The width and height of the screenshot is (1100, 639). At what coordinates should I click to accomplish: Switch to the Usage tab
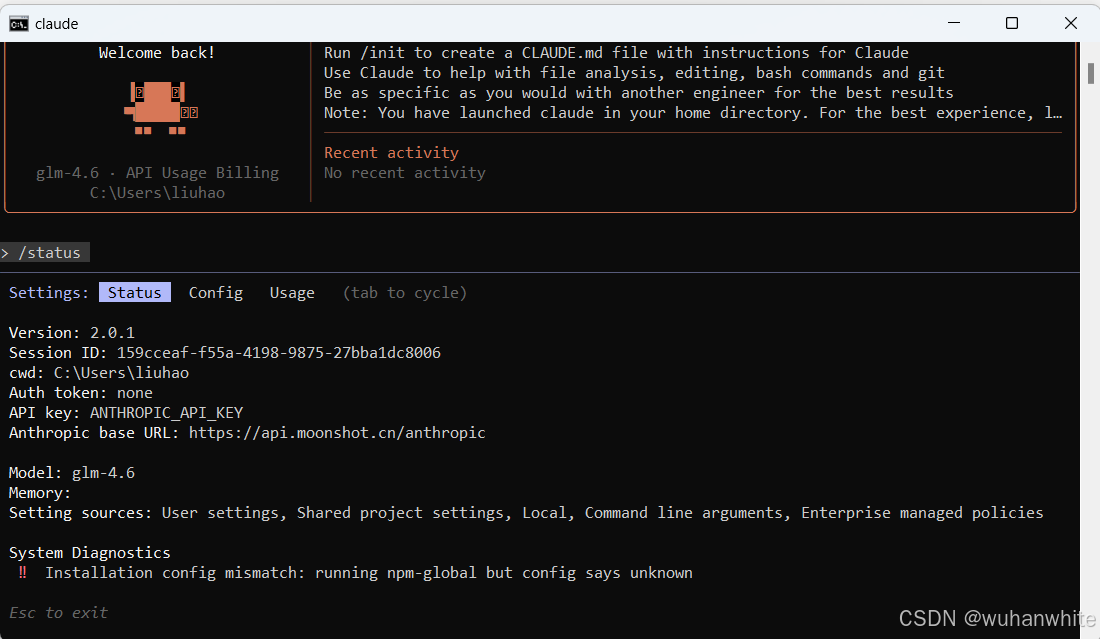tap(291, 292)
